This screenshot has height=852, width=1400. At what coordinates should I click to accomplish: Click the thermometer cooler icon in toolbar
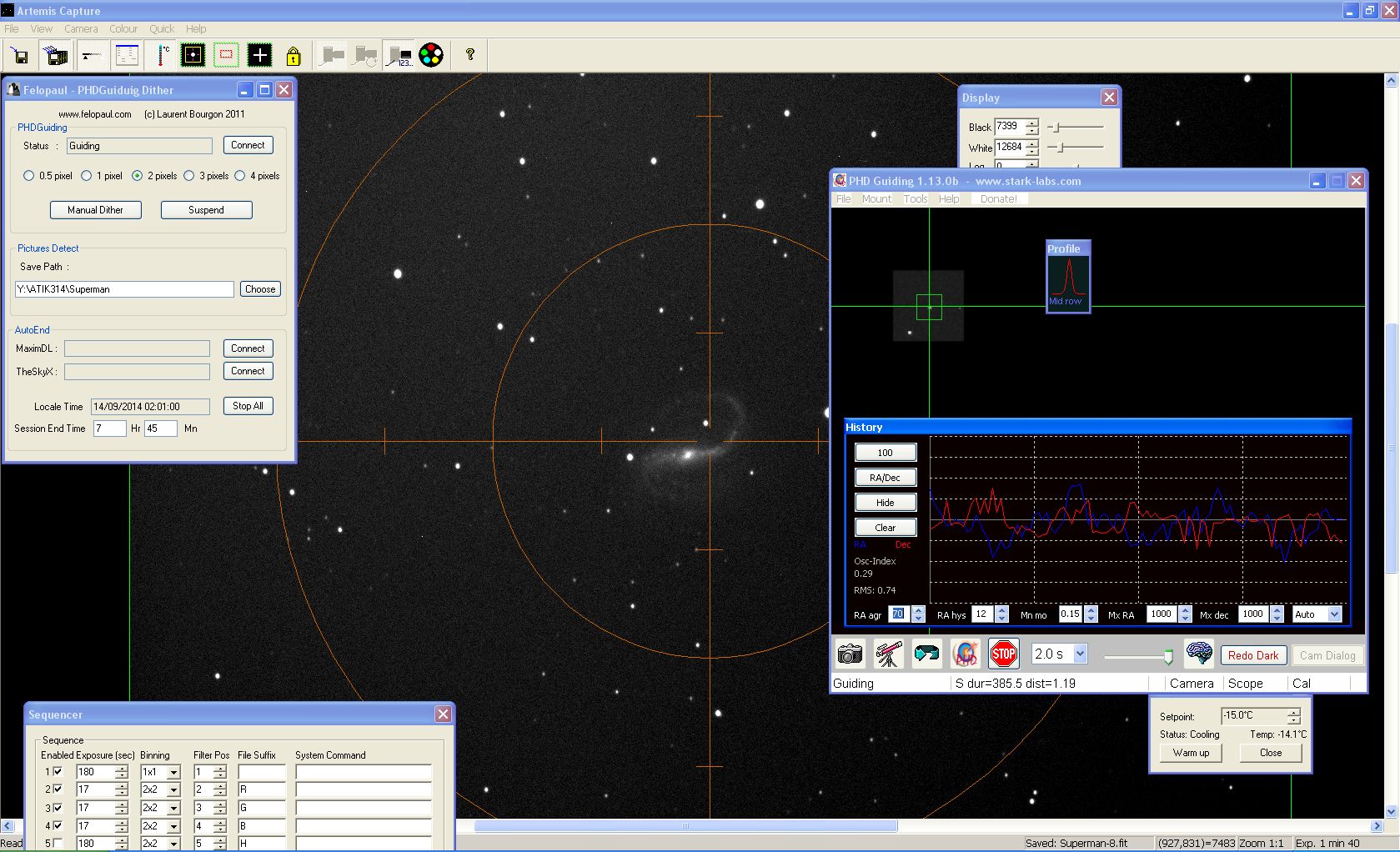pos(162,56)
